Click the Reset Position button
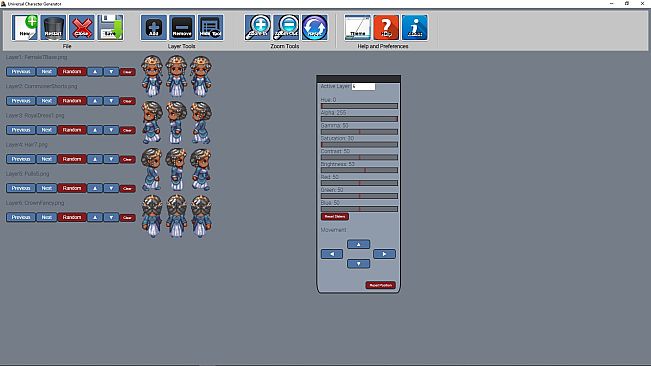This screenshot has height=366, width=651. point(380,285)
